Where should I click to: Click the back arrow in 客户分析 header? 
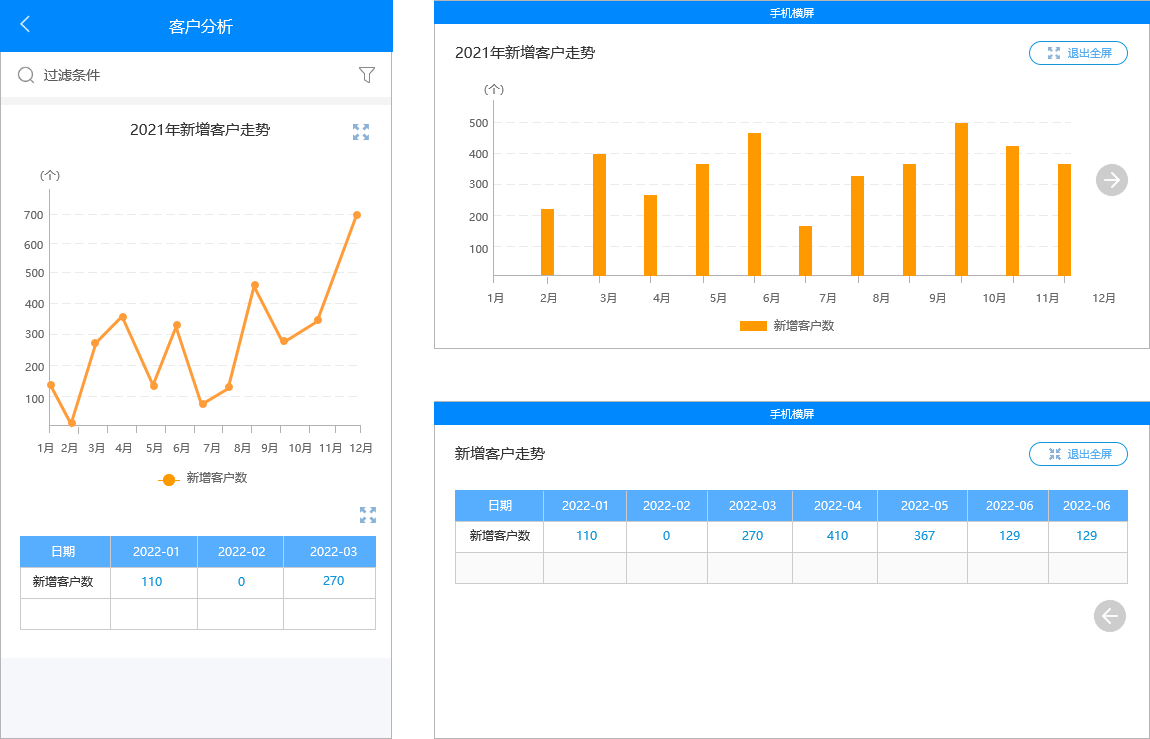22,24
